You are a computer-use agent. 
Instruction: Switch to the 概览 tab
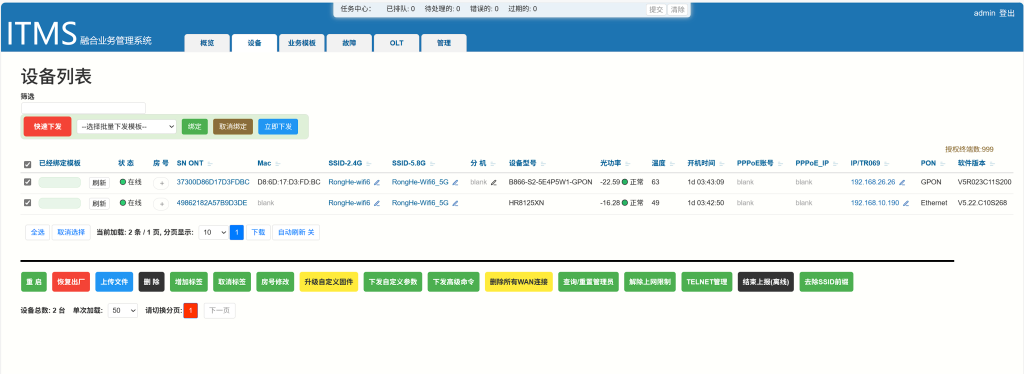click(207, 43)
